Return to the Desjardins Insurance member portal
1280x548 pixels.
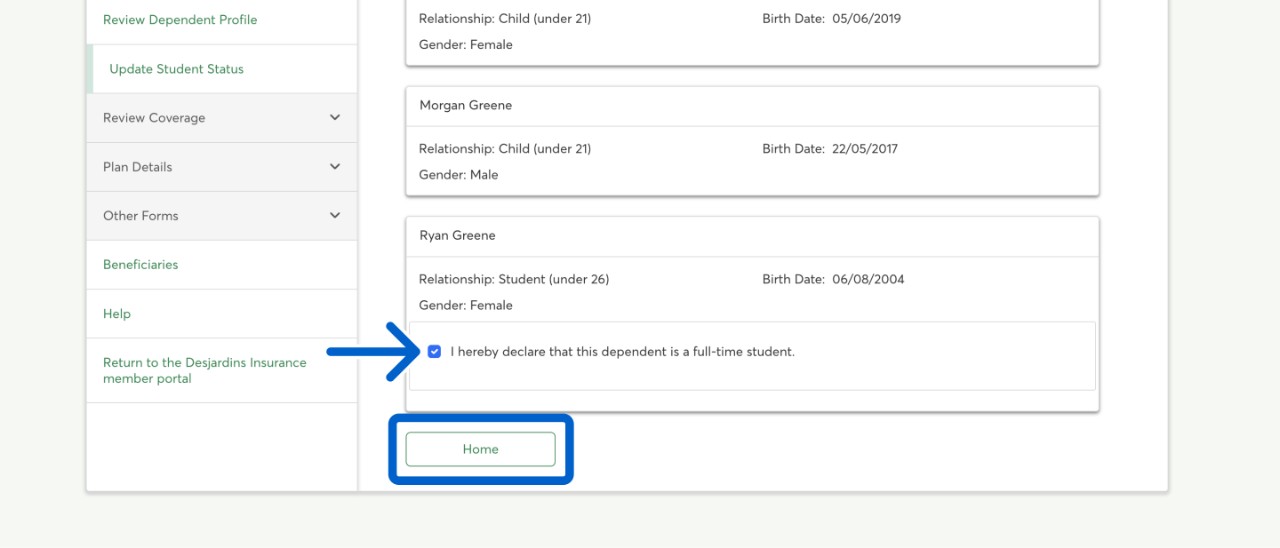pos(204,371)
